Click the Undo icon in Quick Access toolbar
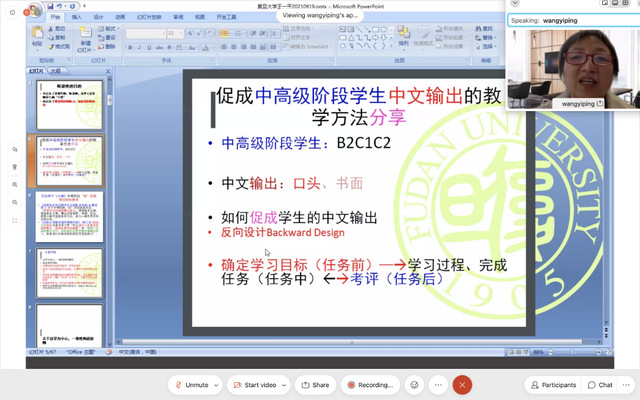The width and height of the screenshot is (640, 400). 60,6
